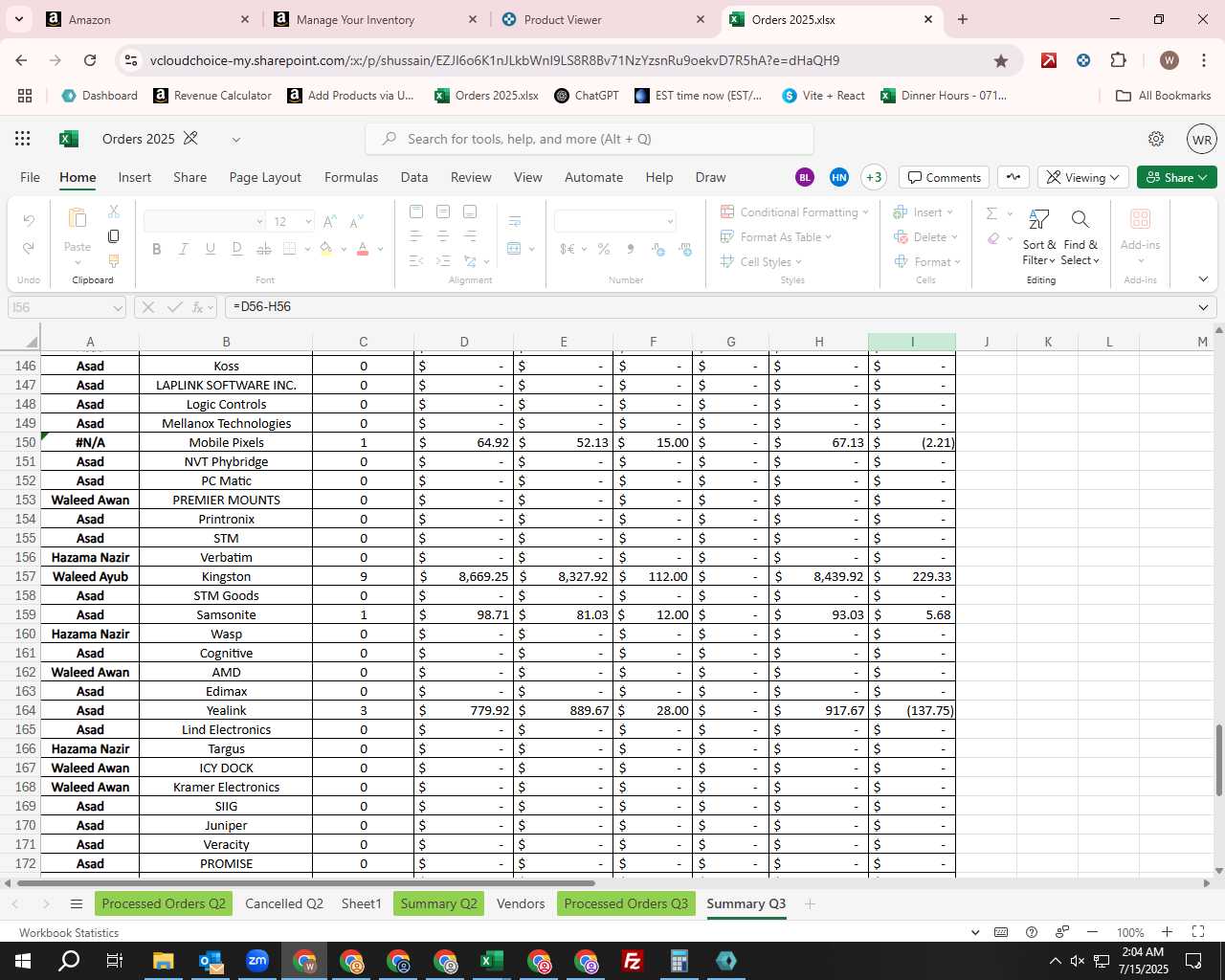The image size is (1225, 980).
Task: Add a new sheet with plus button
Action: (x=810, y=903)
